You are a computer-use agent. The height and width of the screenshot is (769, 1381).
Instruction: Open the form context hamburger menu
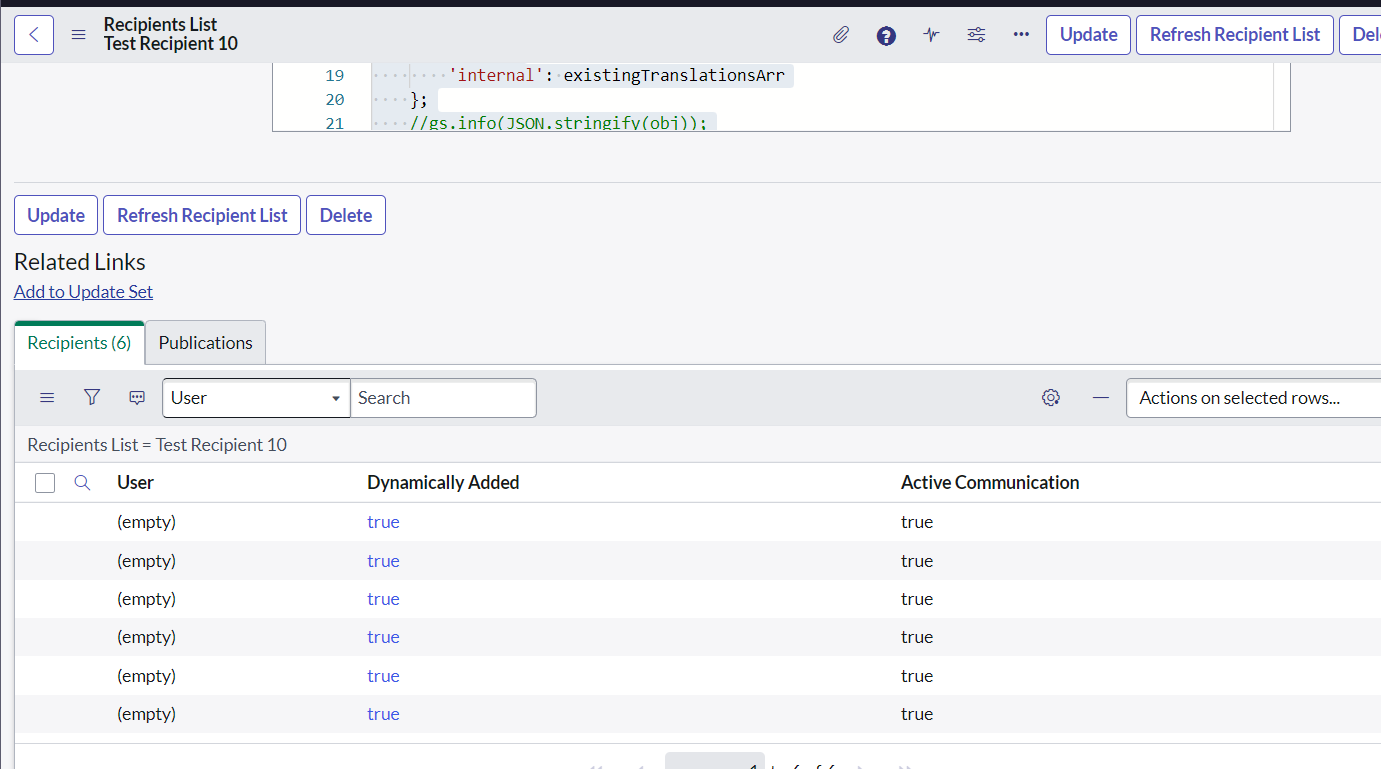tap(79, 35)
